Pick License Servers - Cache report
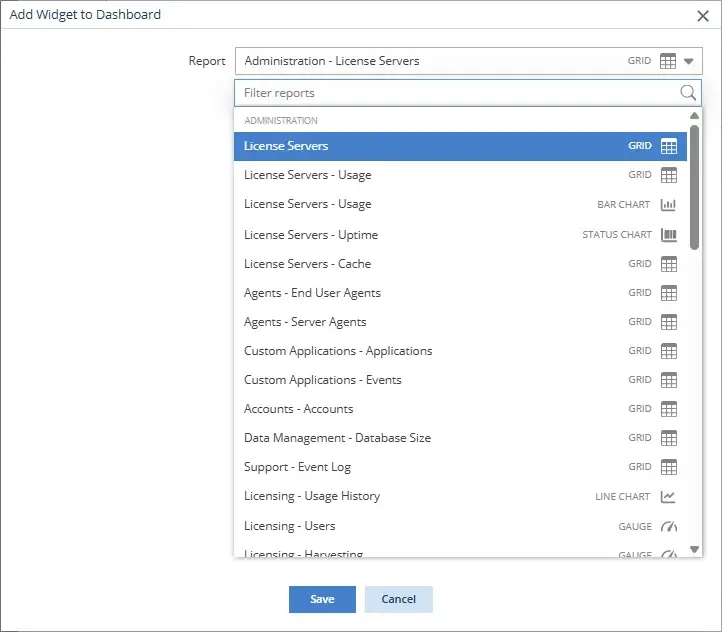Screen dimensions: 722x632 point(460,264)
